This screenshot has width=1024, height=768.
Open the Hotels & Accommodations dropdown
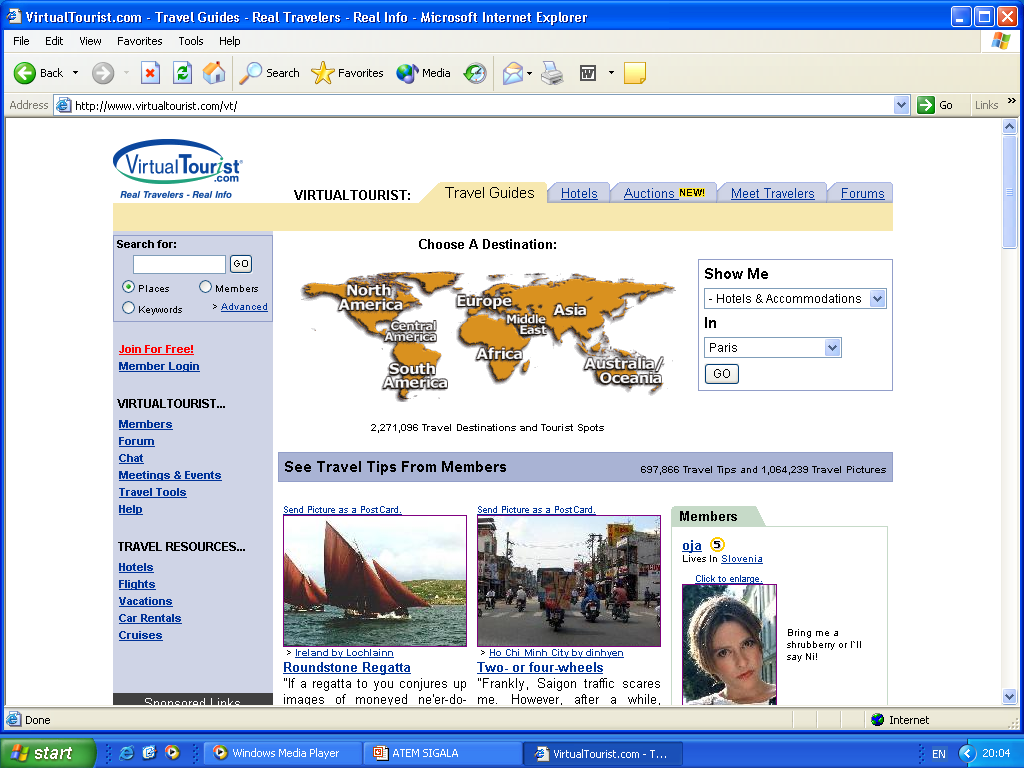coord(877,298)
